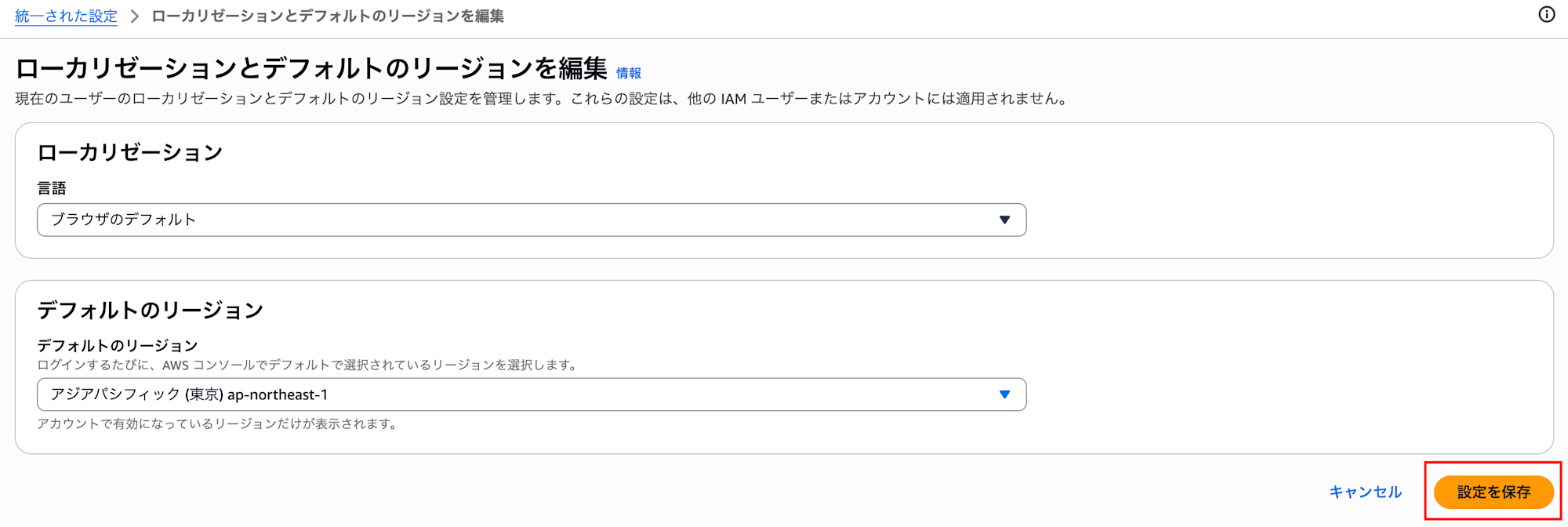Navigate back via 統一された設定 breadcrumb

coord(66,15)
